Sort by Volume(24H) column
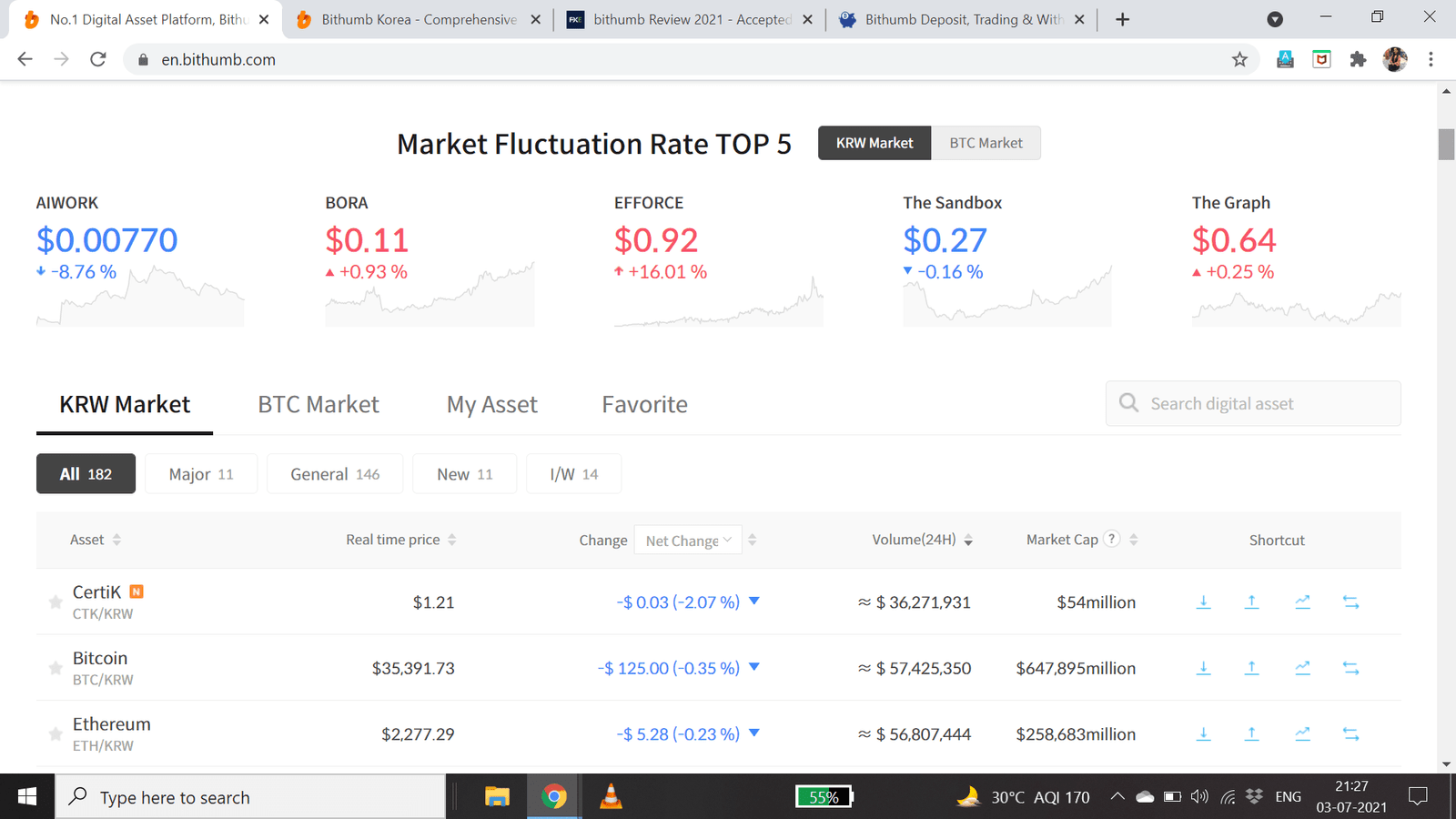Viewport: 1456px width, 819px height. (x=923, y=540)
